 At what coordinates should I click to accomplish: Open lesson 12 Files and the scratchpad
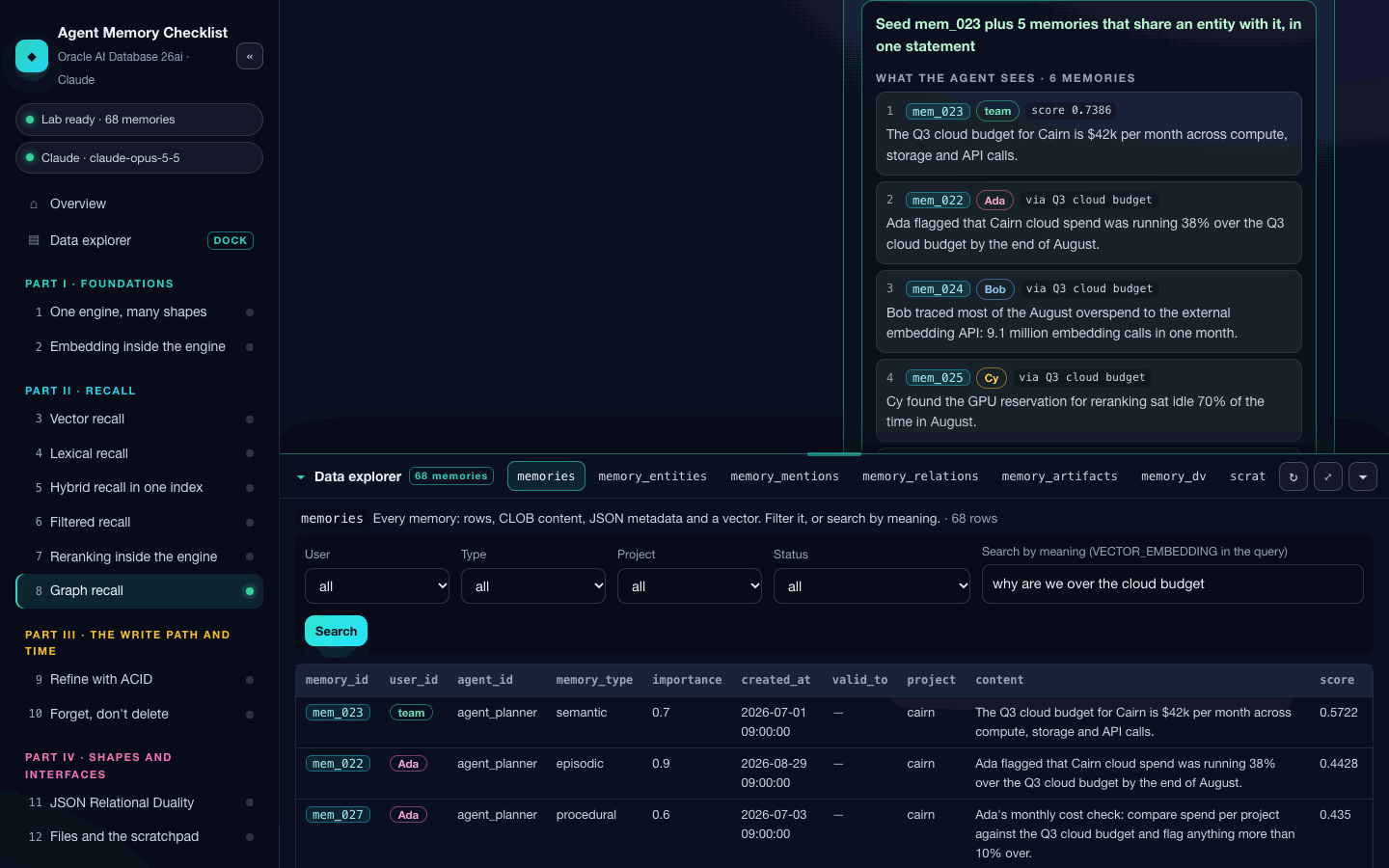tap(139, 837)
